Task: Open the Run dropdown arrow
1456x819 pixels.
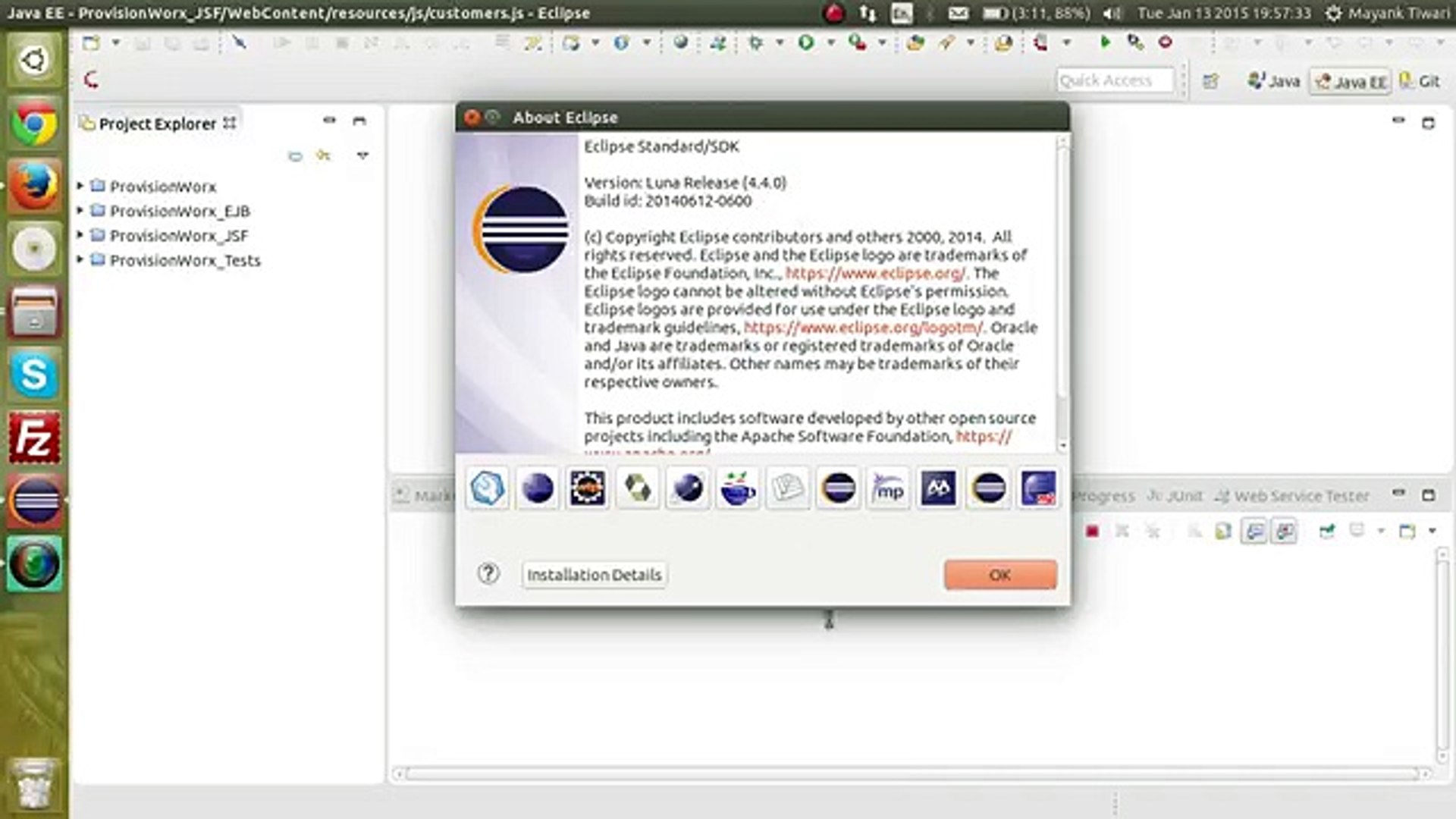Action: [x=830, y=42]
